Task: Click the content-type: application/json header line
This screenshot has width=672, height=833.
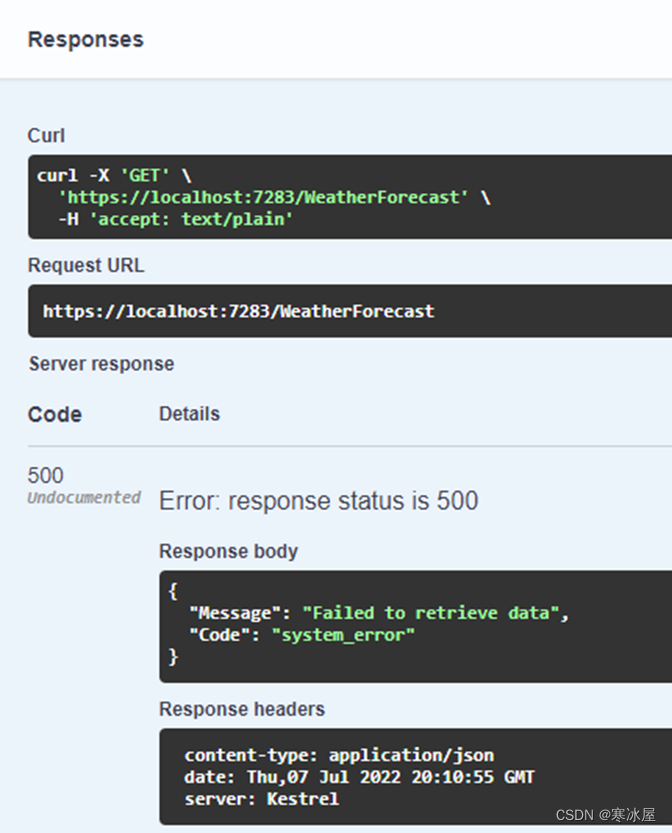Action: (339, 755)
